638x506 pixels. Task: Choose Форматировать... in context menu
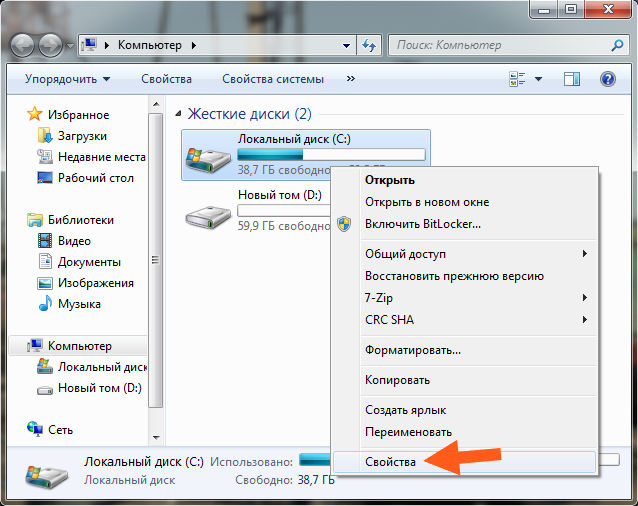pos(465,350)
